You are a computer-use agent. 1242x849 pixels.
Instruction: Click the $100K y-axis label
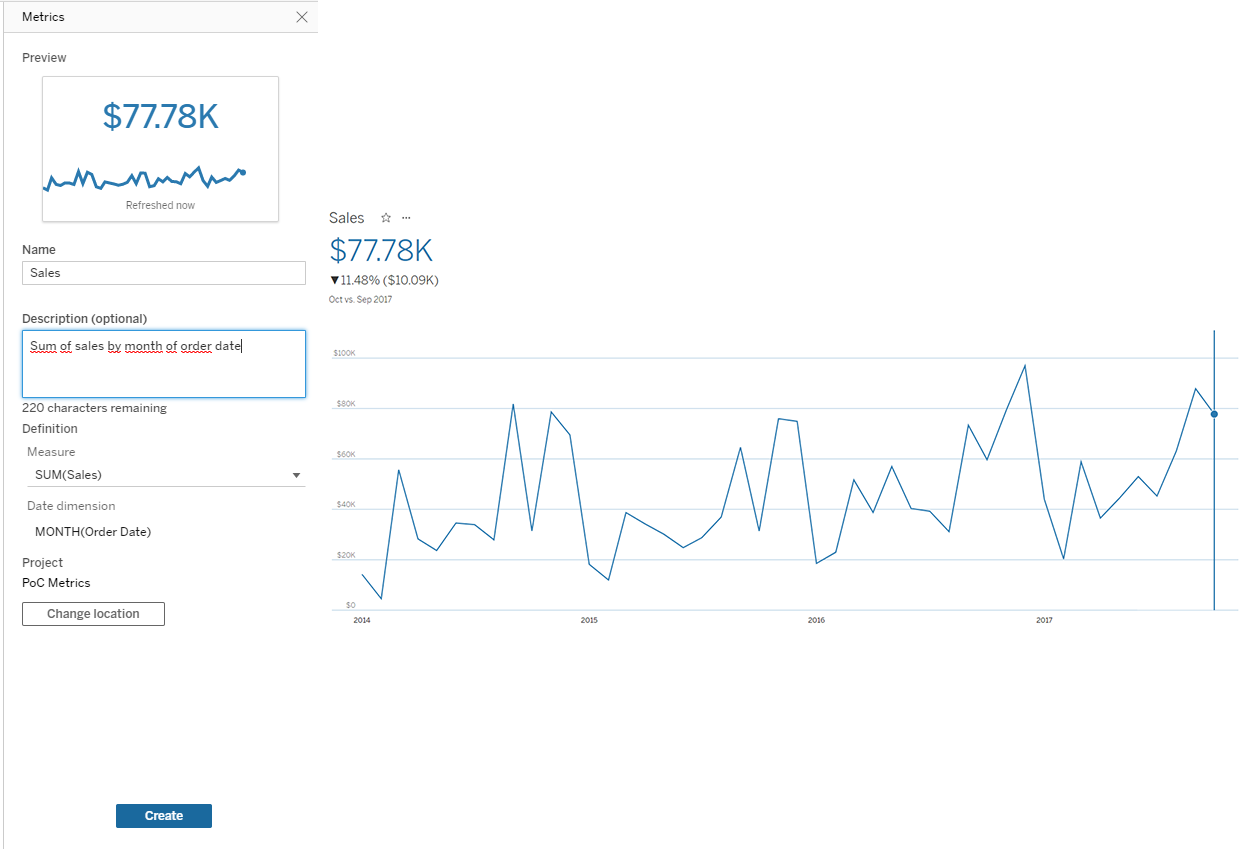click(344, 353)
